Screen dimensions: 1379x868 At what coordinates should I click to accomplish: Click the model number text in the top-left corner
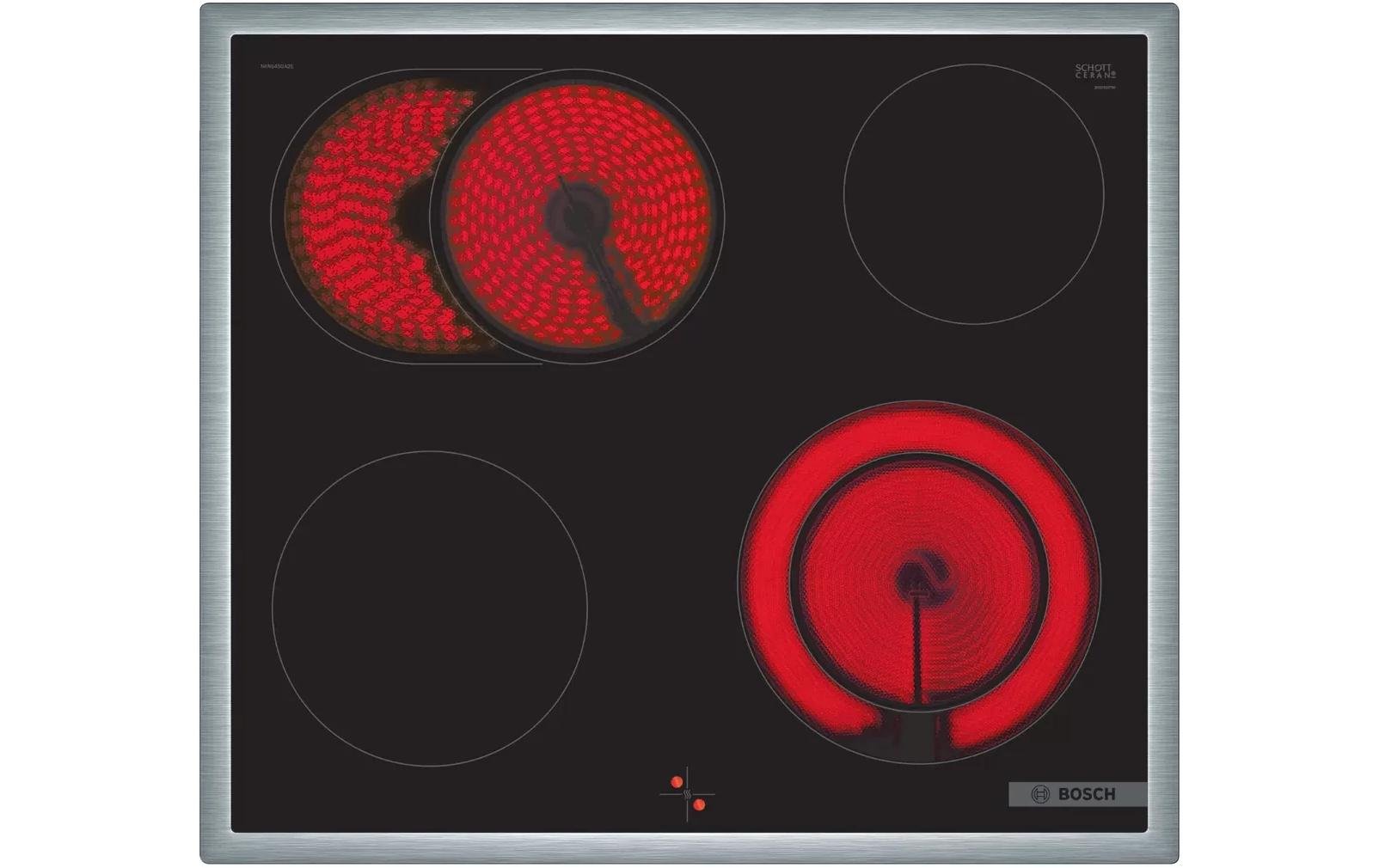tap(278, 66)
